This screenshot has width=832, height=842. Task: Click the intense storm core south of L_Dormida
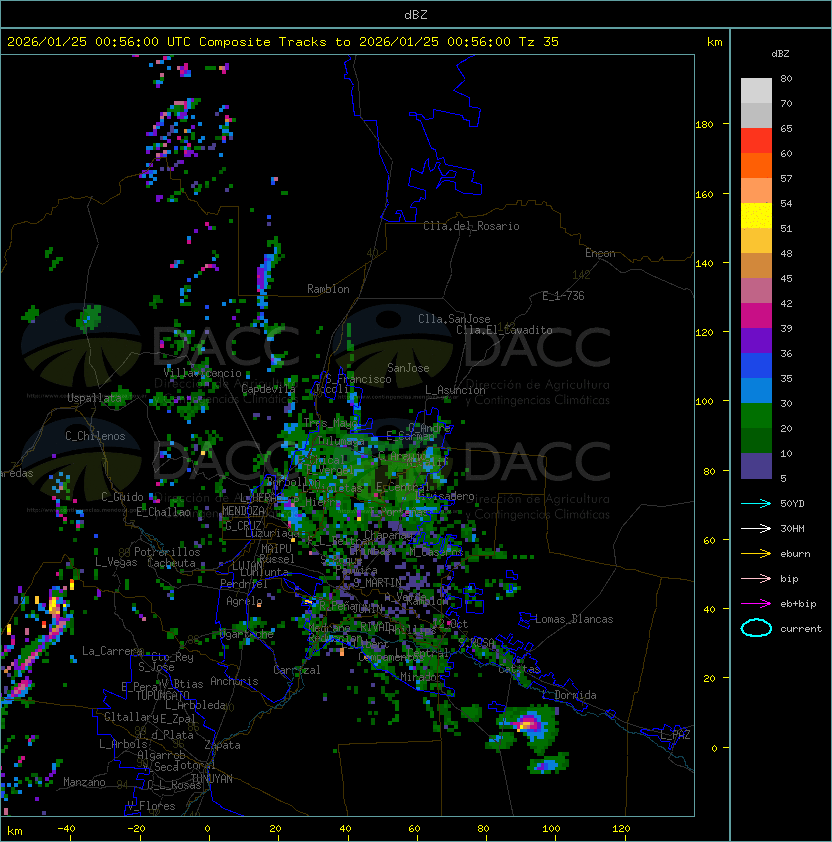pyautogui.click(x=527, y=724)
